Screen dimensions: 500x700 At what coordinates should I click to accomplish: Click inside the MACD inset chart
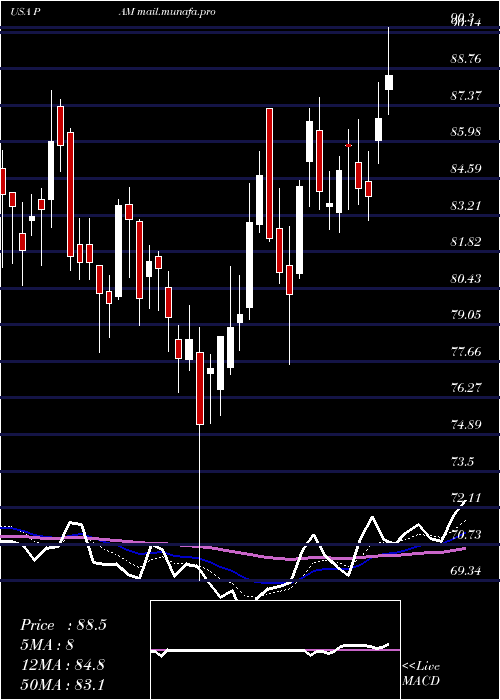tap(275, 650)
